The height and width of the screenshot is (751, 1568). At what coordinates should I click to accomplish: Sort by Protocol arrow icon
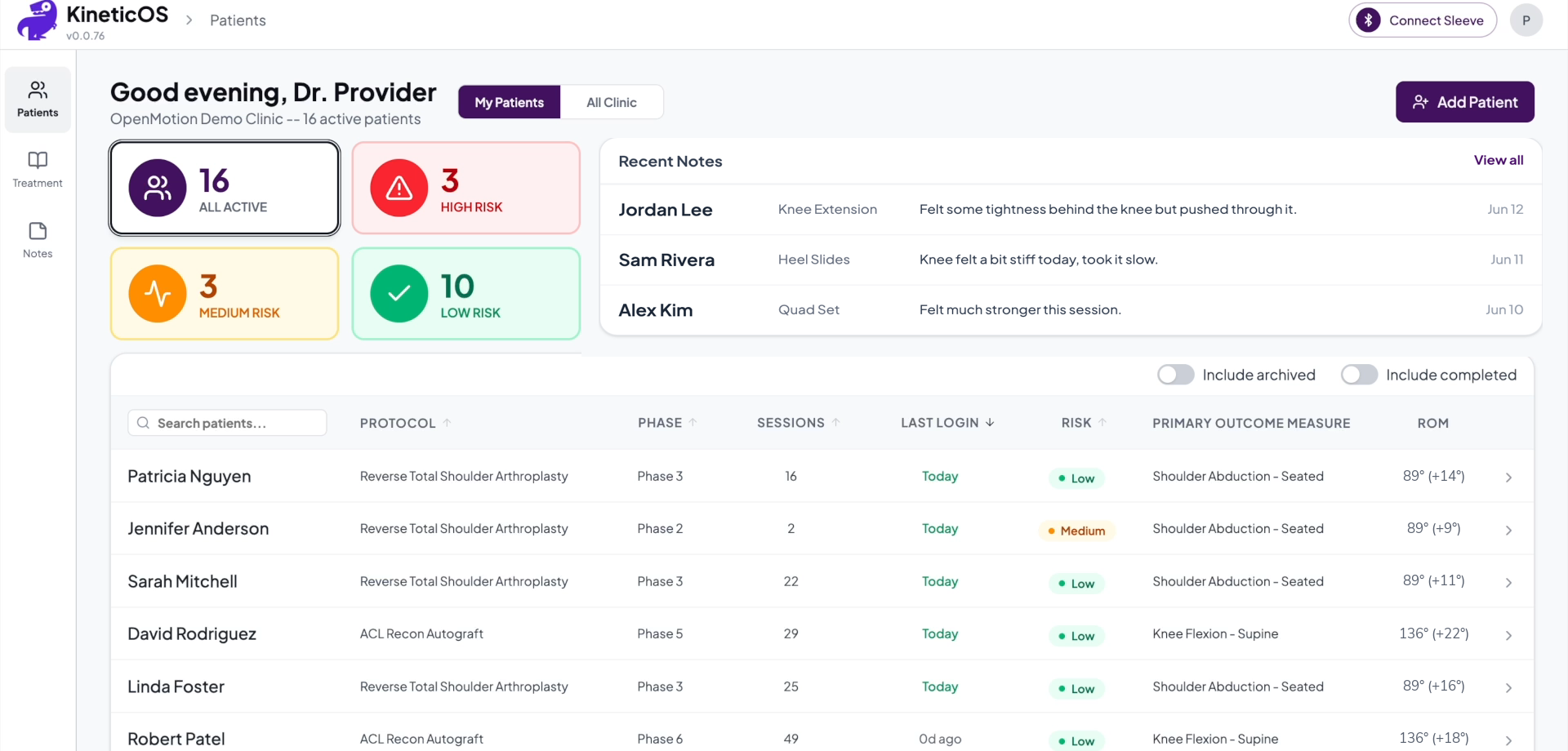(447, 423)
